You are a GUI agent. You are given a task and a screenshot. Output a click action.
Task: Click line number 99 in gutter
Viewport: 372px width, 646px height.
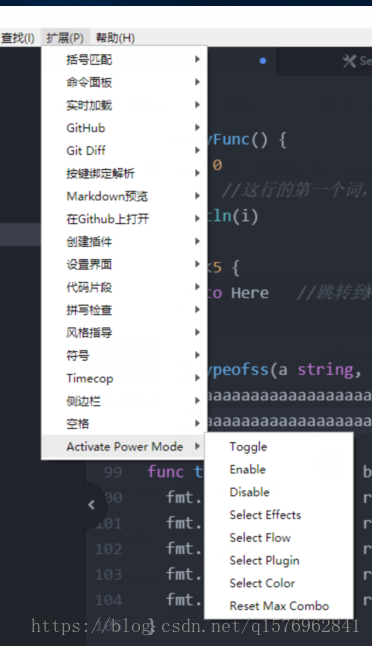[x=113, y=472]
